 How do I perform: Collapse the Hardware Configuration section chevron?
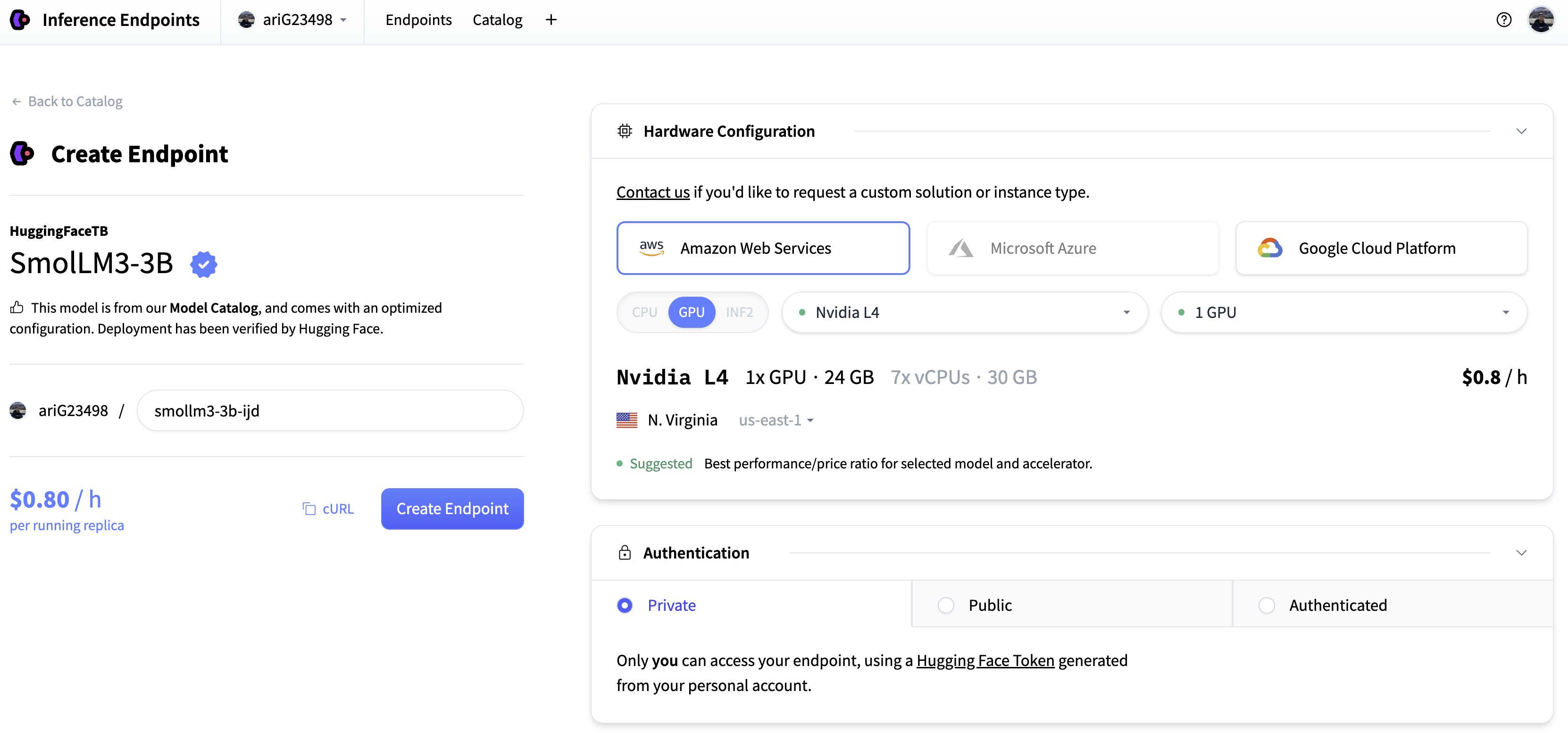point(1521,131)
